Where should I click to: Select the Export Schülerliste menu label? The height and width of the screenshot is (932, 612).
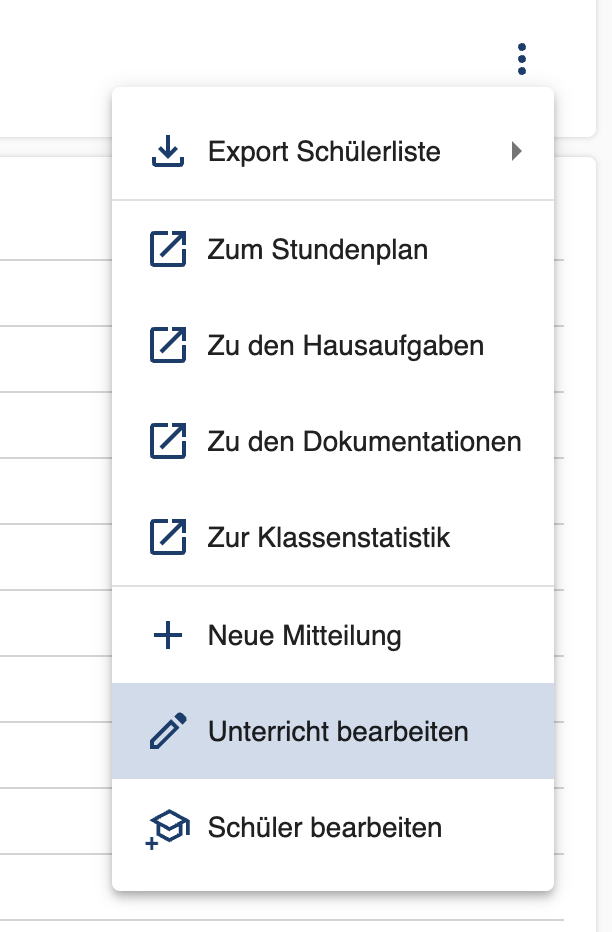coord(324,152)
